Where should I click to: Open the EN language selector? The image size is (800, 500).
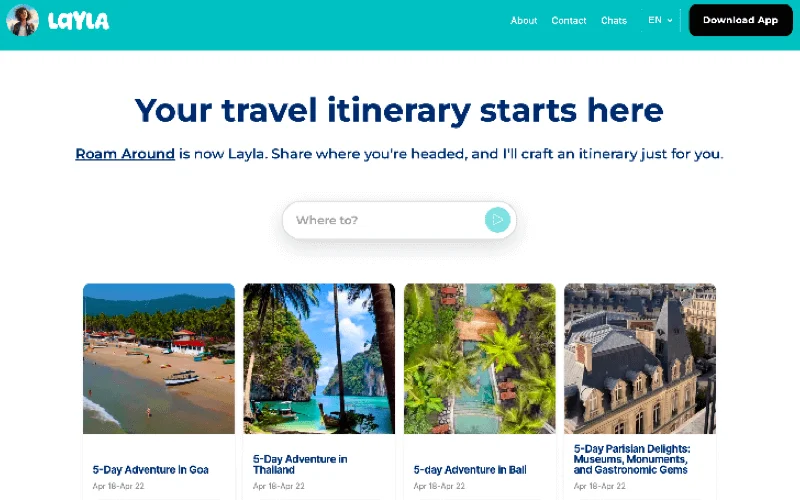(x=660, y=20)
